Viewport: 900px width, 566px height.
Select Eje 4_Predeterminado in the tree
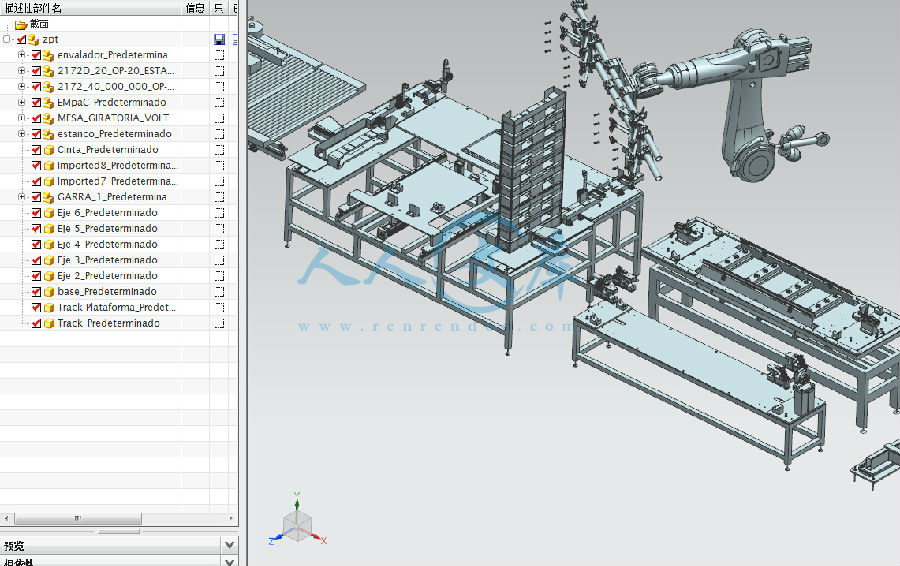pos(107,245)
